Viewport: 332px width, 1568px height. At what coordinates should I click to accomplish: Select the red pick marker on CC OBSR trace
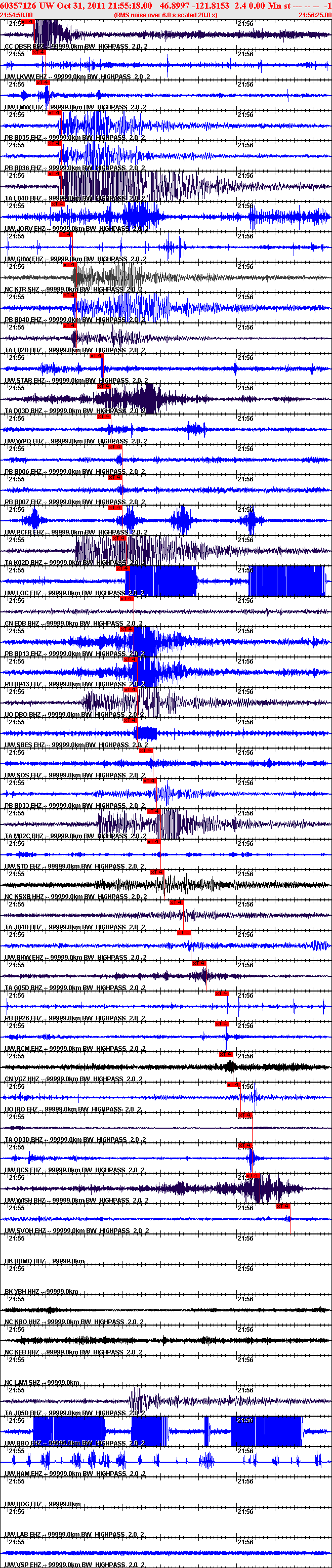click(27, 22)
